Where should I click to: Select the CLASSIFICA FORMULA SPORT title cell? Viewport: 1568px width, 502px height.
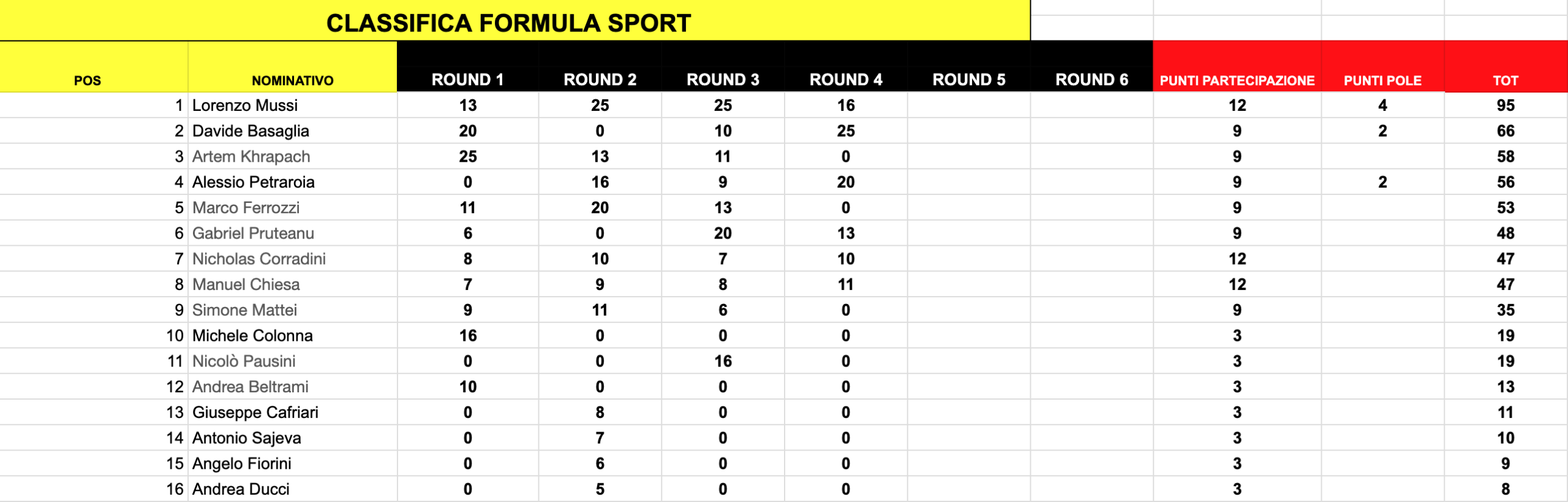click(514, 21)
